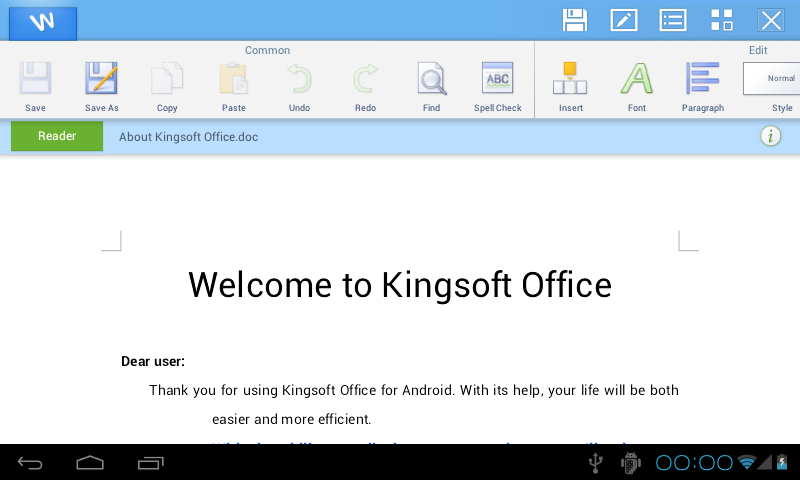Tap the 00:00 clock
800x480 pixels.
694,463
